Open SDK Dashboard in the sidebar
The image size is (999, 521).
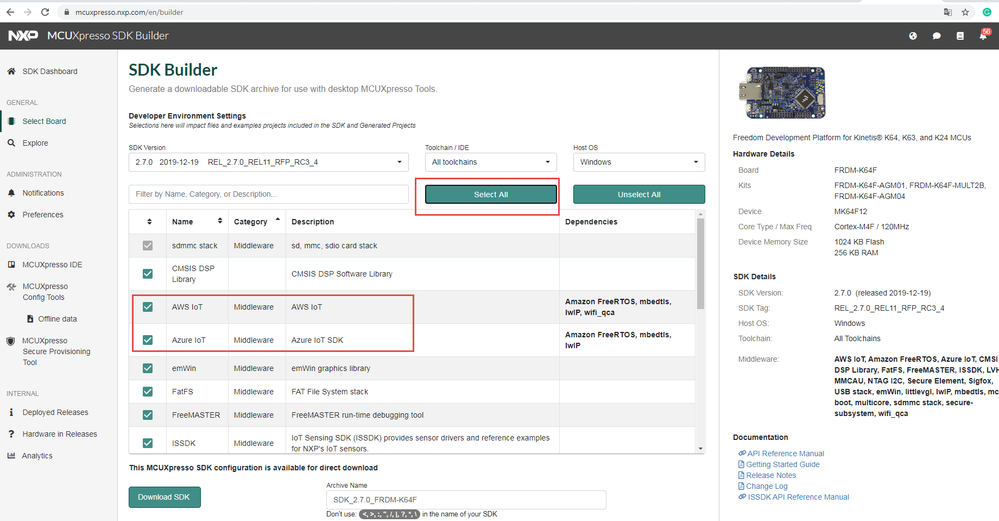[x=50, y=71]
